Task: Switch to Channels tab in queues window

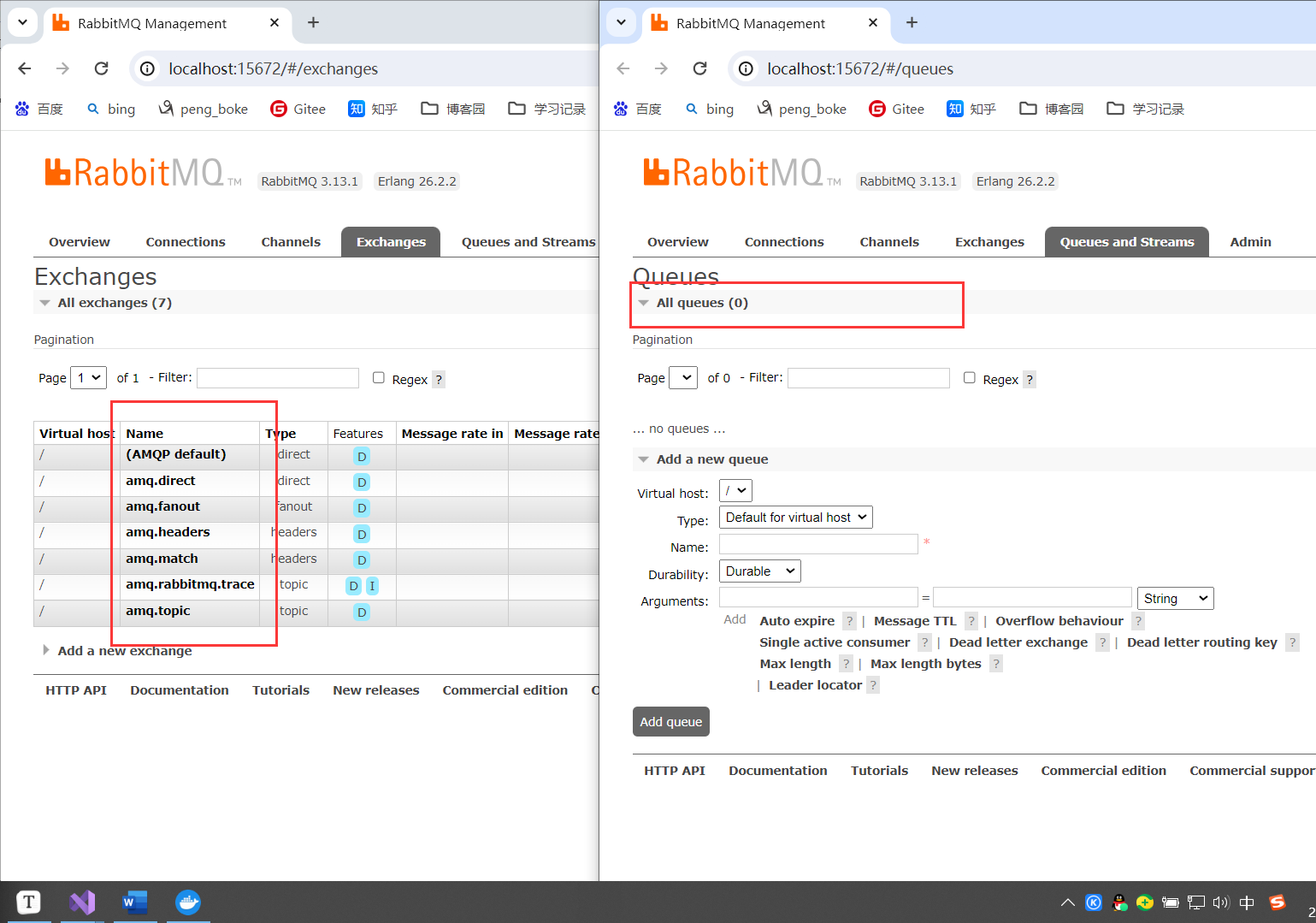Action: point(889,242)
